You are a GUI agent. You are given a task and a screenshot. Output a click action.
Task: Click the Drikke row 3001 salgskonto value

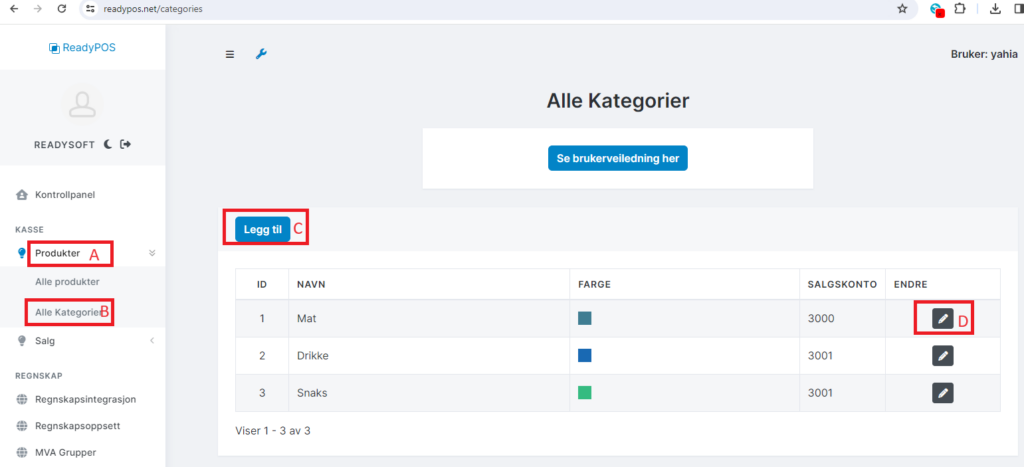(x=822, y=355)
